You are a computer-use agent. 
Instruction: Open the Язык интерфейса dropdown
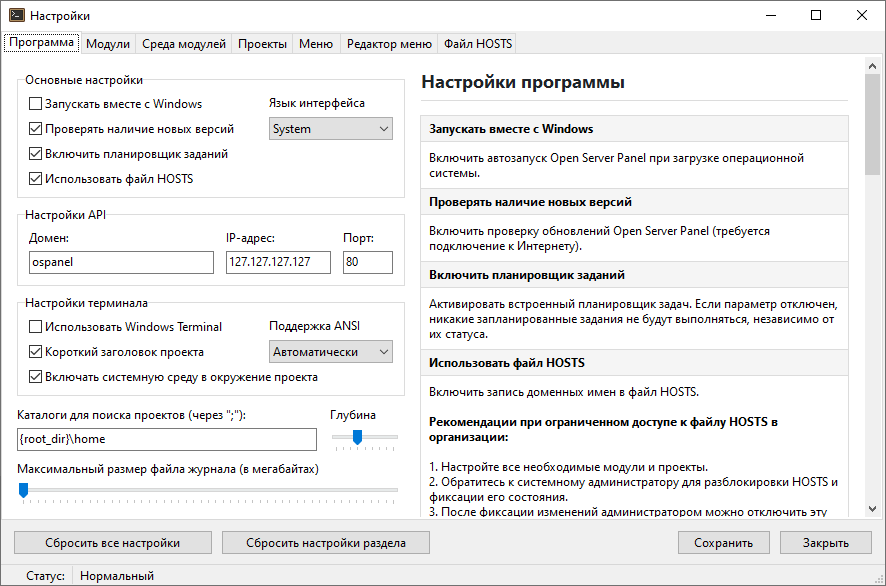tap(331, 129)
